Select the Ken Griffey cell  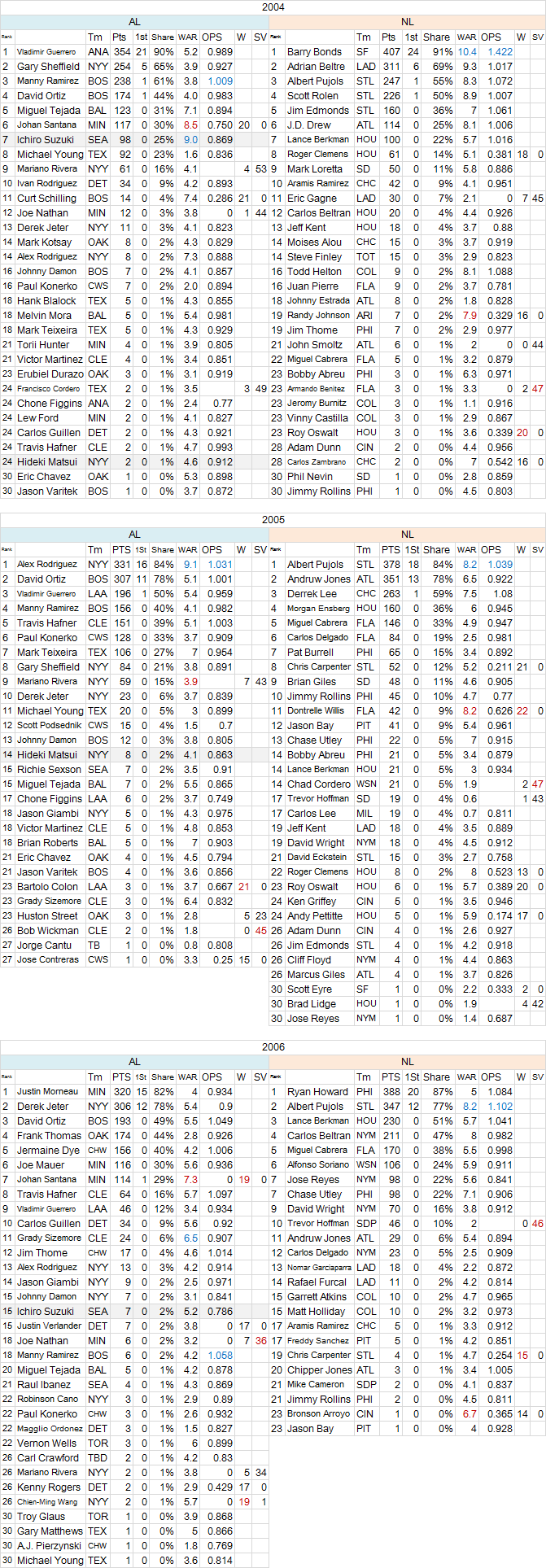[319, 902]
